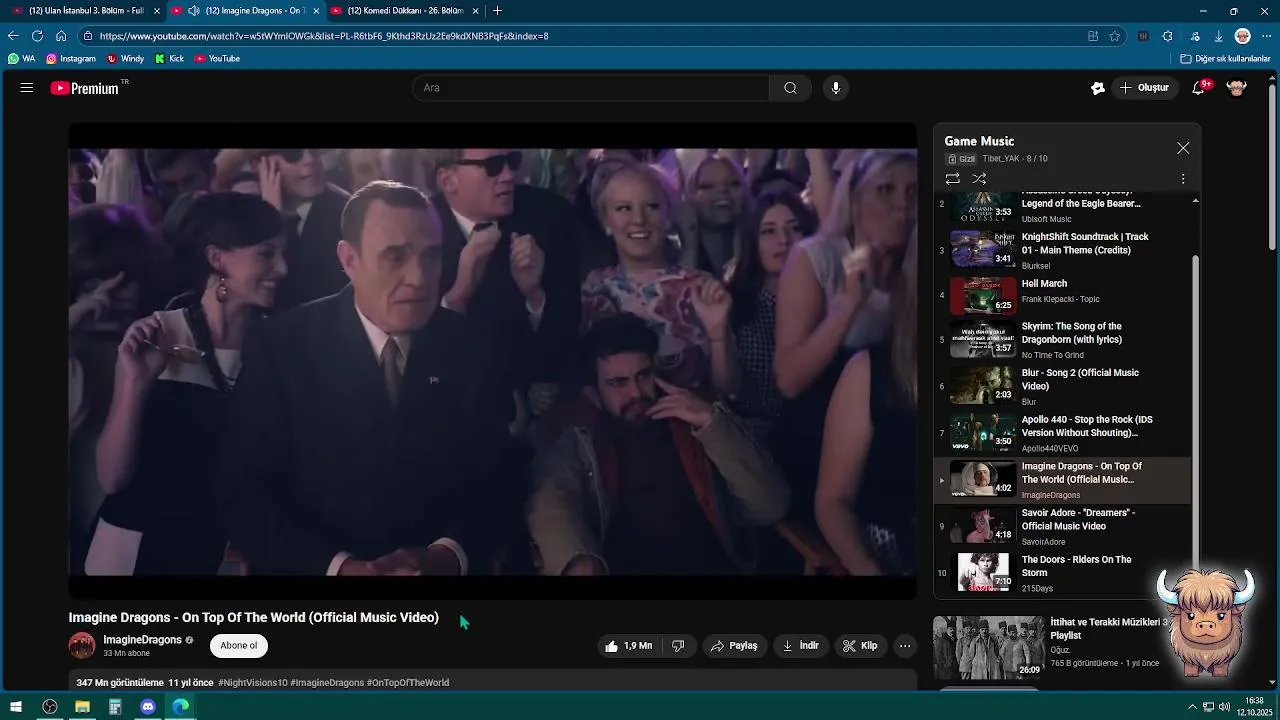Play Savoir Adore Dreamers playlist item
The height and width of the screenshot is (720, 1280).
coord(1064,526)
